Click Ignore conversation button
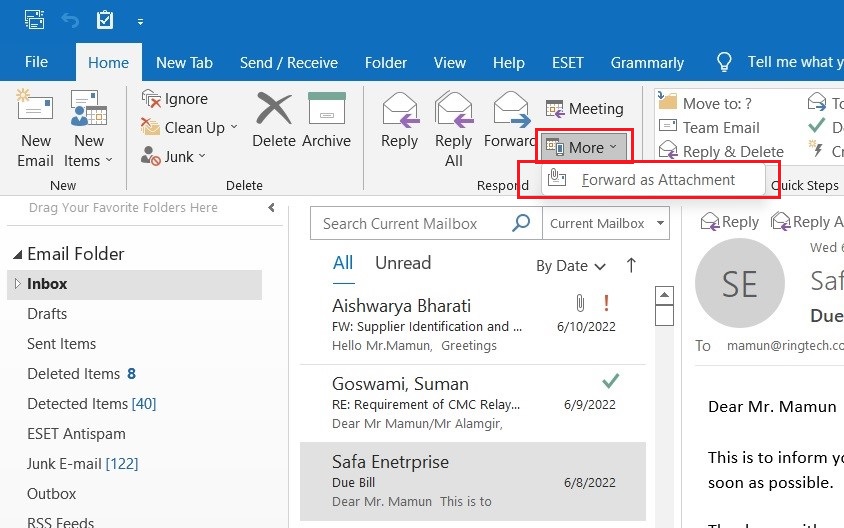Screen dimensions: 844x528 174,99
